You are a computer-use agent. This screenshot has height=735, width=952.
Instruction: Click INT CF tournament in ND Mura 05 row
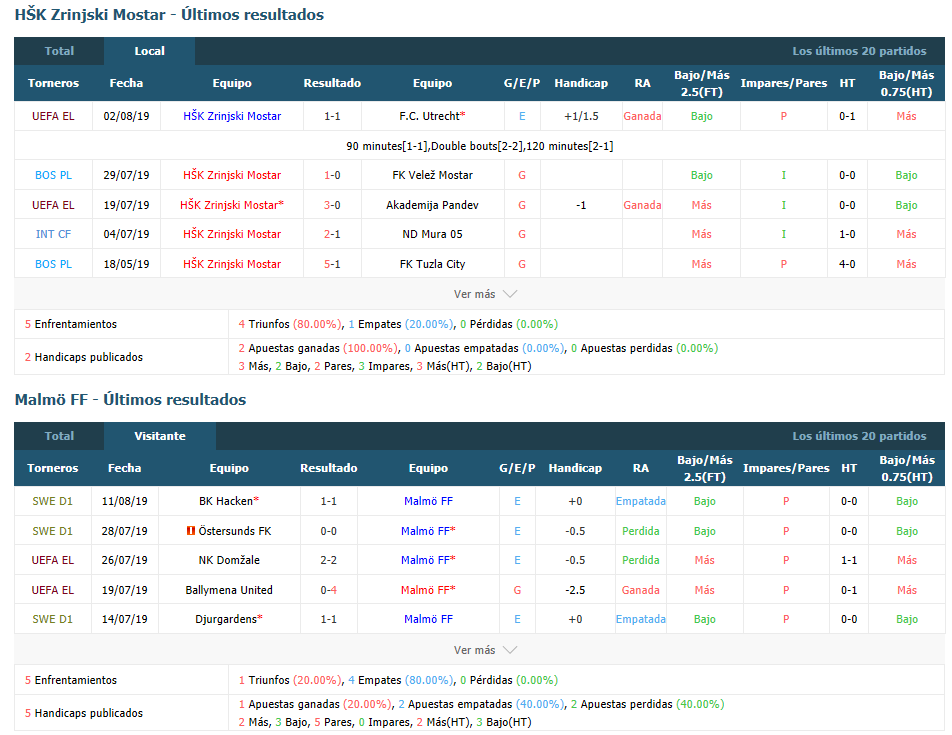click(53, 234)
